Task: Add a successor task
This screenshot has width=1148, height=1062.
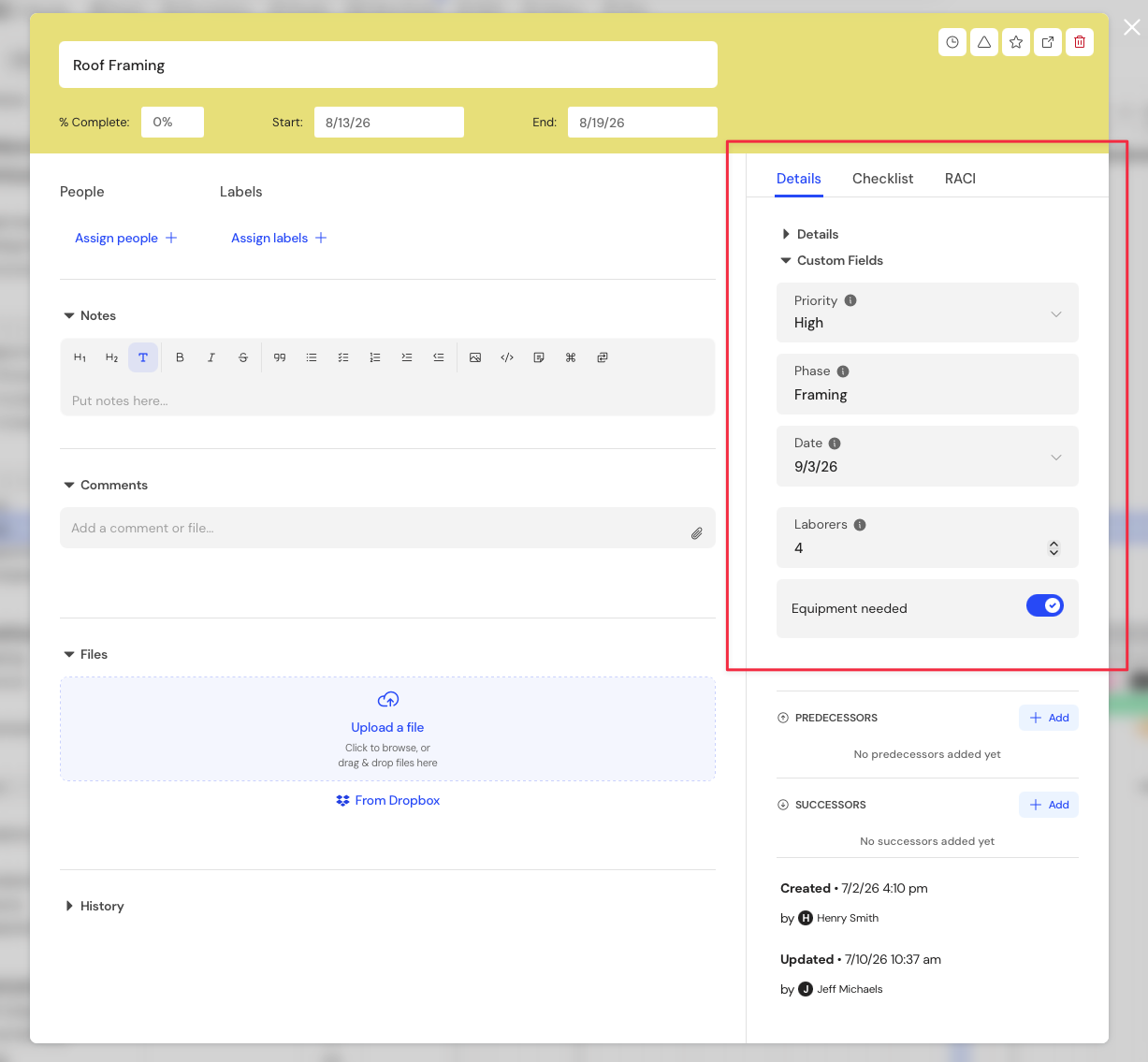Action: click(x=1049, y=805)
